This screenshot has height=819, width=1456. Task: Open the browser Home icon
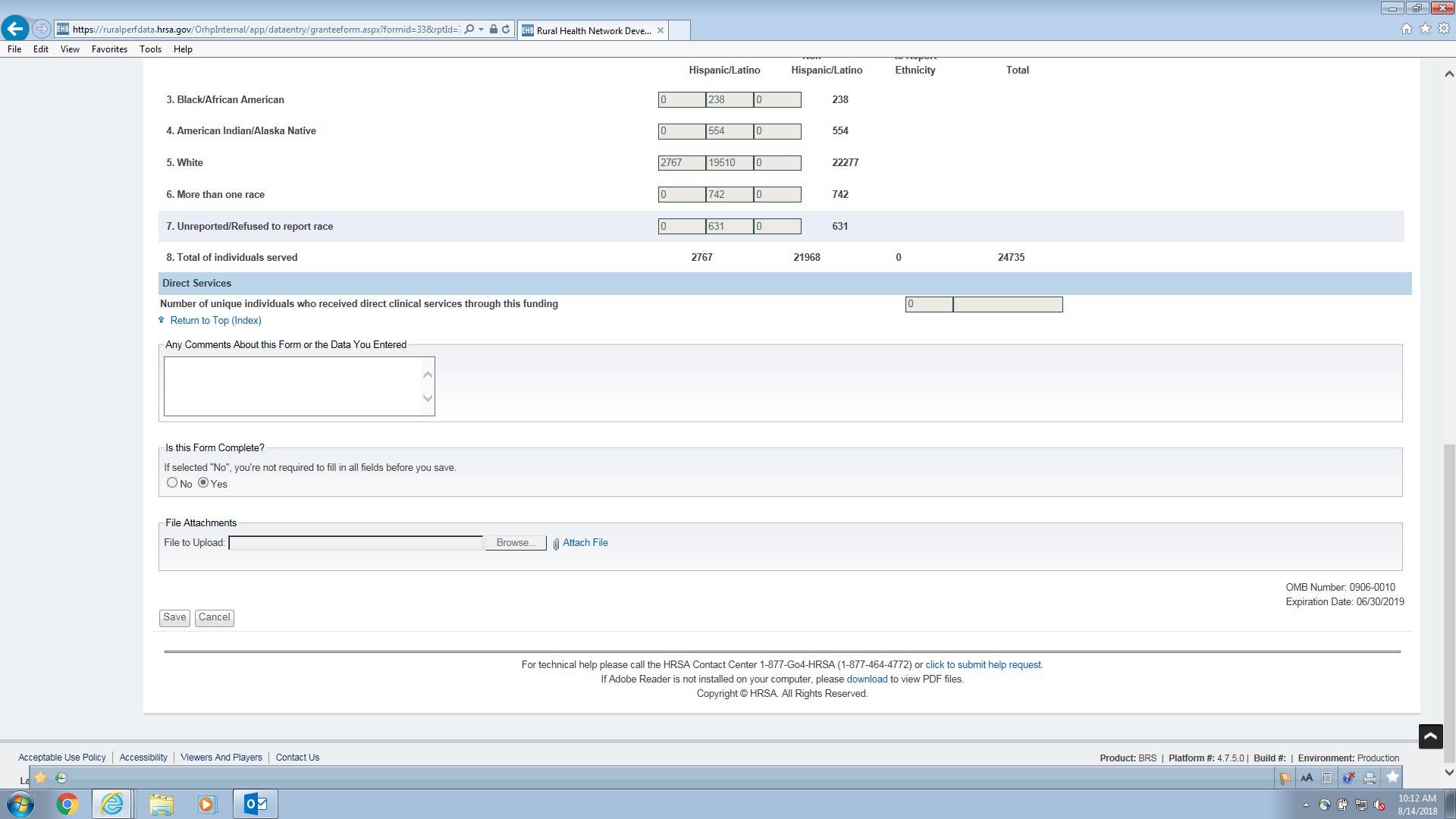point(1406,29)
